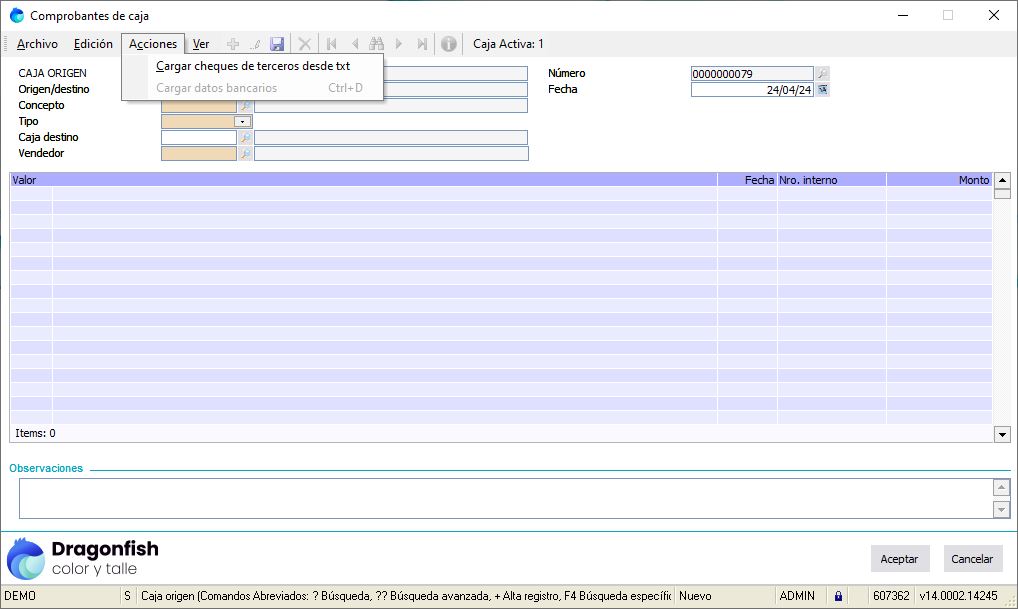Click the Dragonfish logo at bottom left

83,558
